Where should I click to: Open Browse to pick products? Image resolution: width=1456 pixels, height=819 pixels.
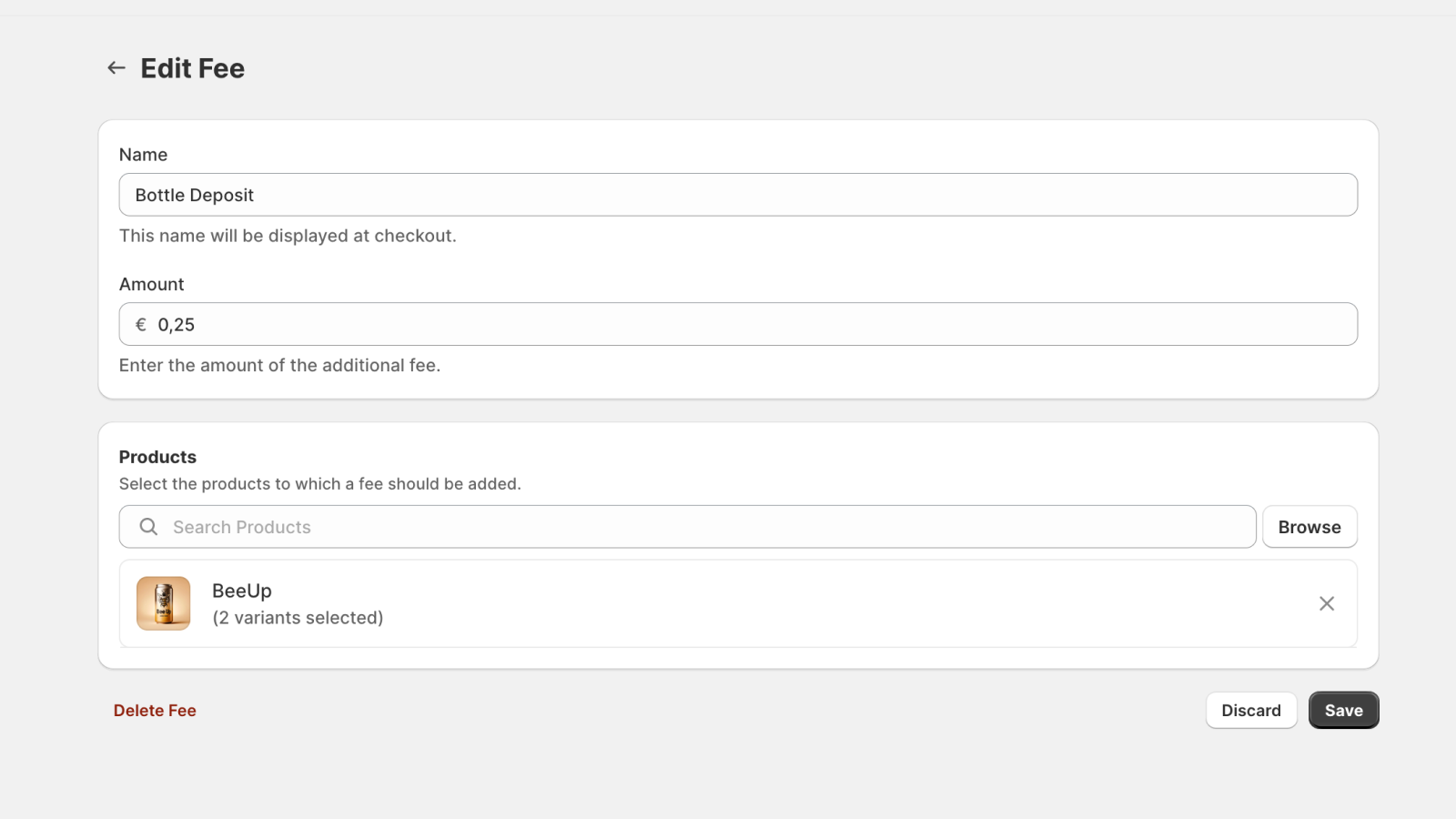[1309, 526]
